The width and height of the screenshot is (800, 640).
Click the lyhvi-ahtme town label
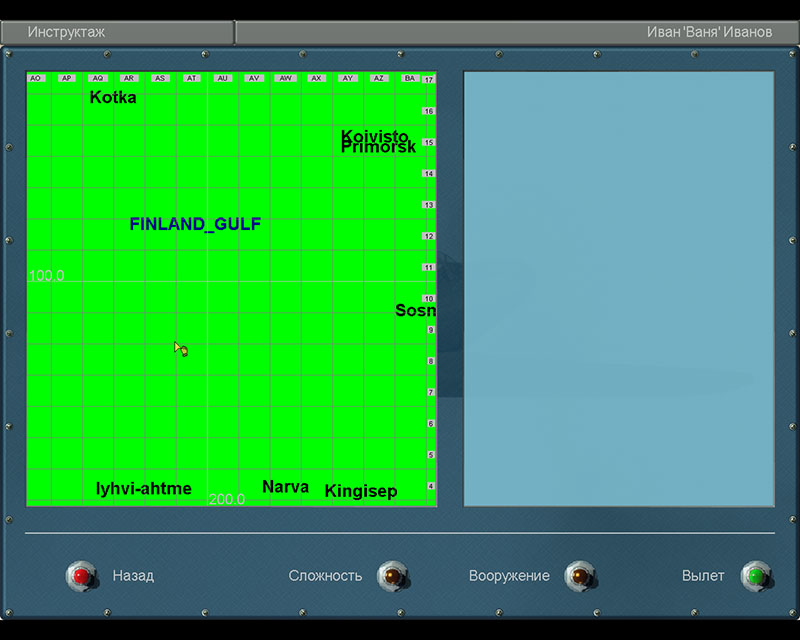[x=144, y=488]
